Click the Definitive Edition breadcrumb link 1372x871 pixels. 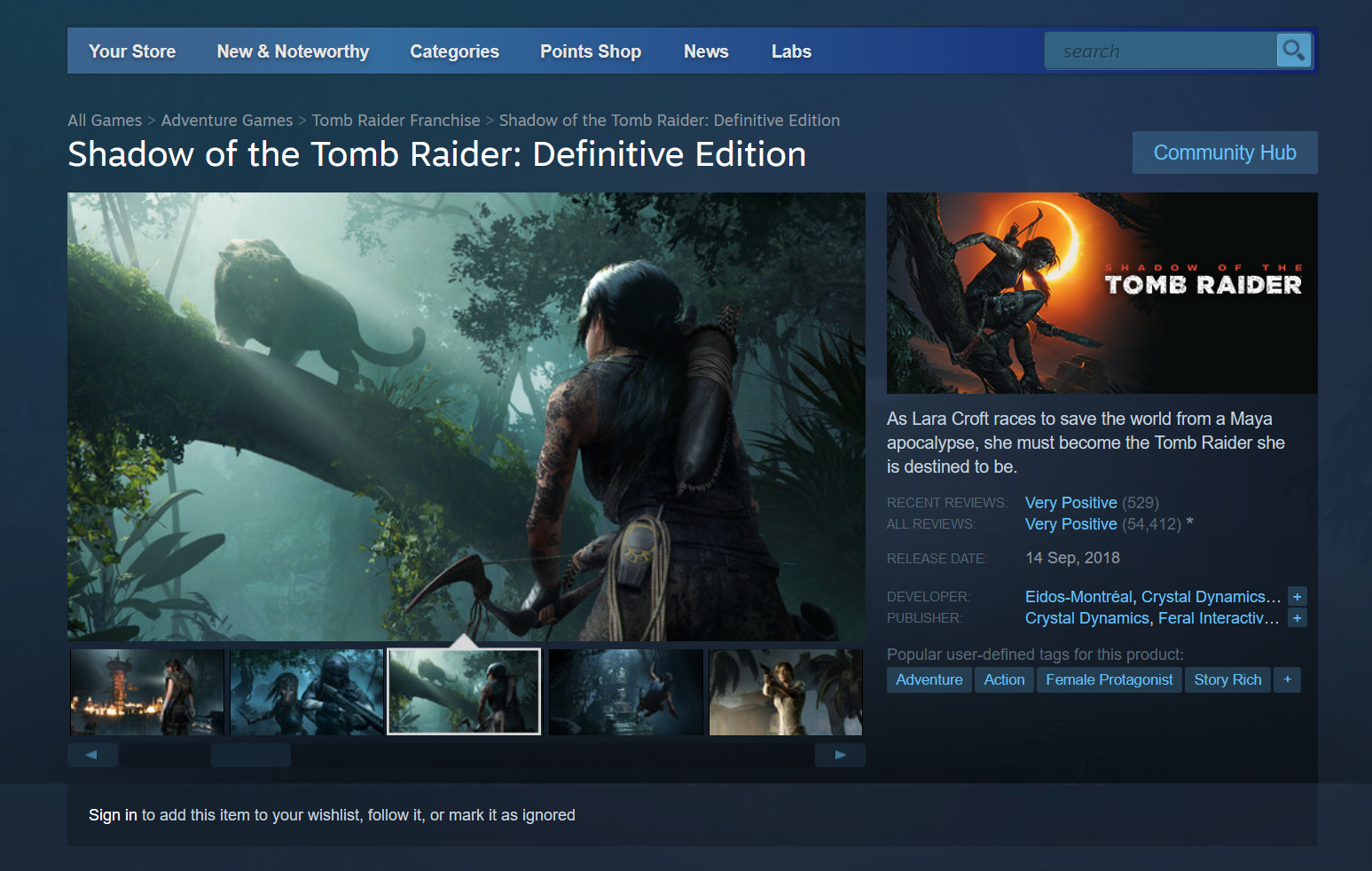pos(670,121)
